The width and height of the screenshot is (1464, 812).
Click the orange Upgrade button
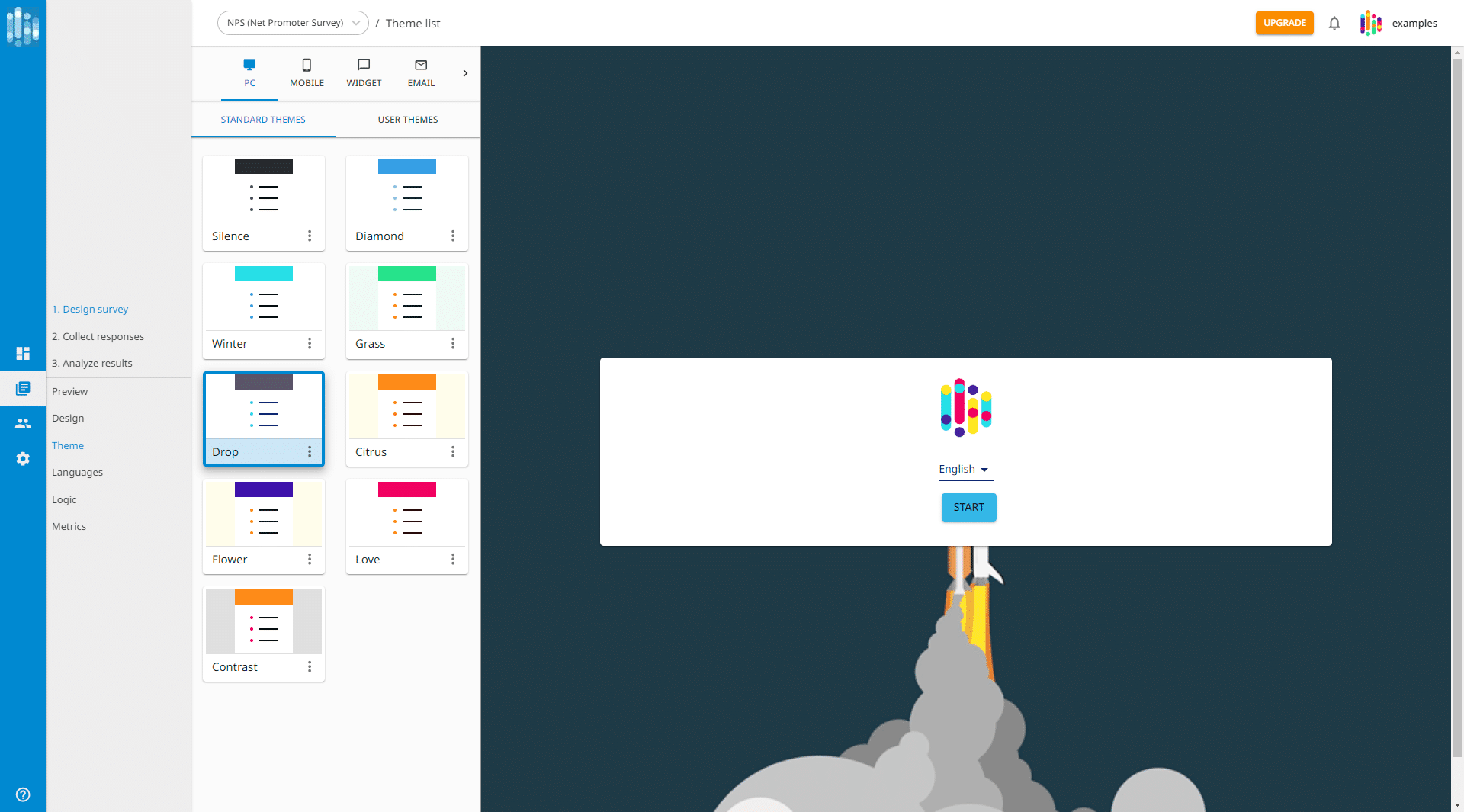pos(1284,23)
